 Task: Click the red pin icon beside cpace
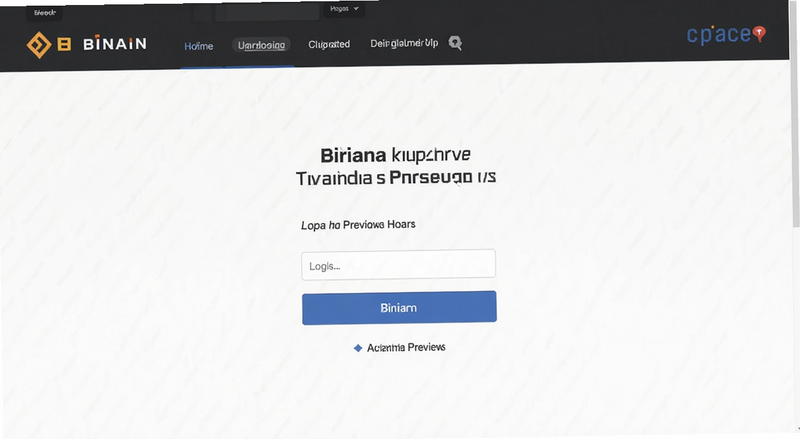[760, 34]
